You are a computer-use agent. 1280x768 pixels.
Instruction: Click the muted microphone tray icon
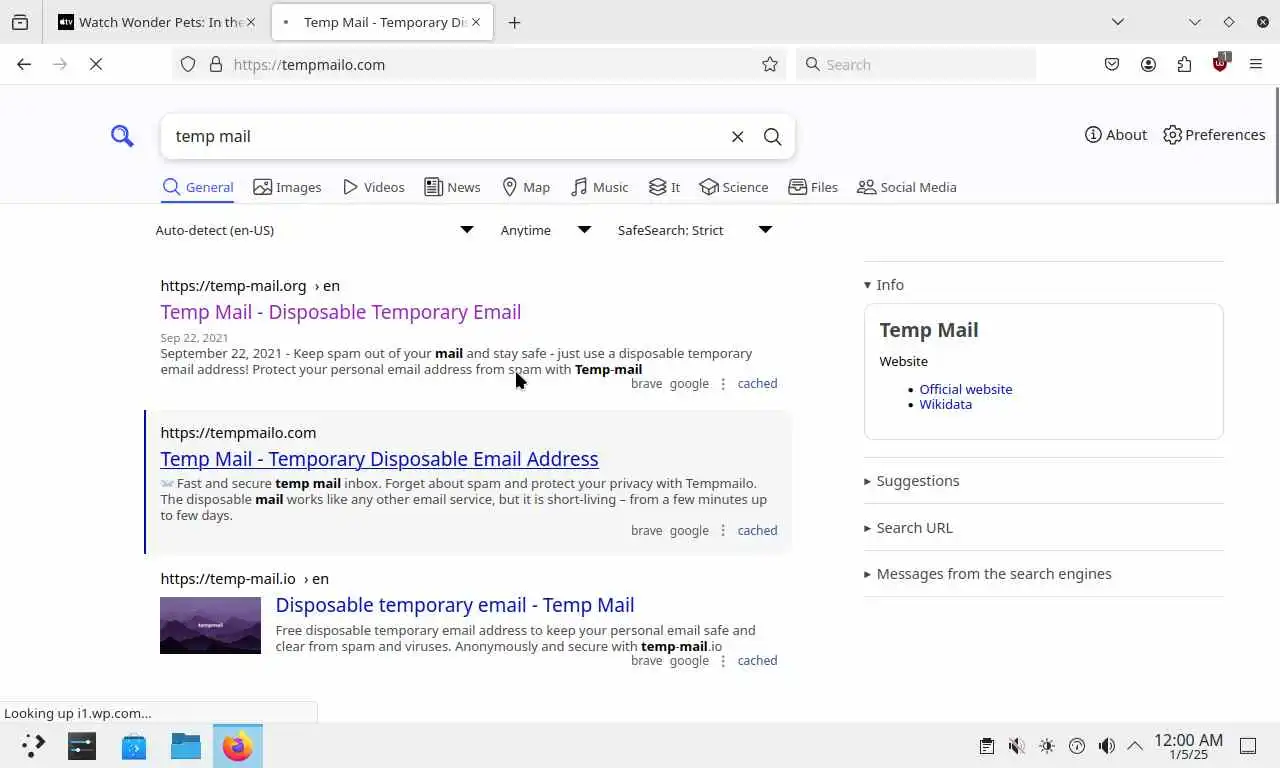[x=1016, y=746]
